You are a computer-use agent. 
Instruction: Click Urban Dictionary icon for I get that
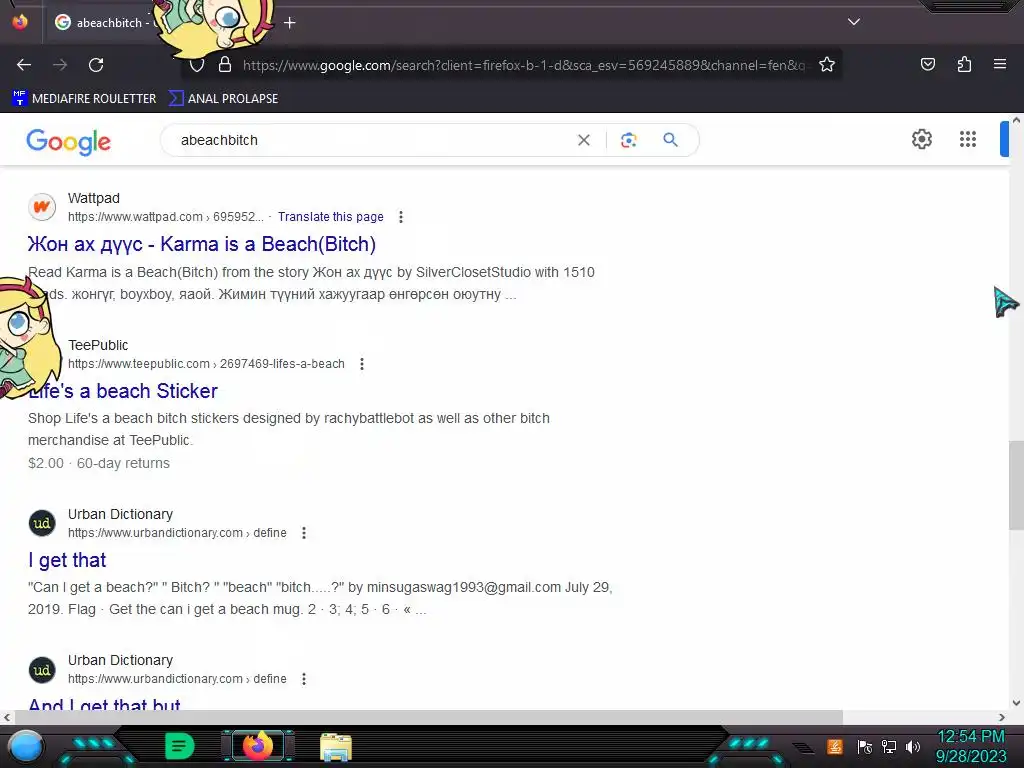click(x=42, y=523)
